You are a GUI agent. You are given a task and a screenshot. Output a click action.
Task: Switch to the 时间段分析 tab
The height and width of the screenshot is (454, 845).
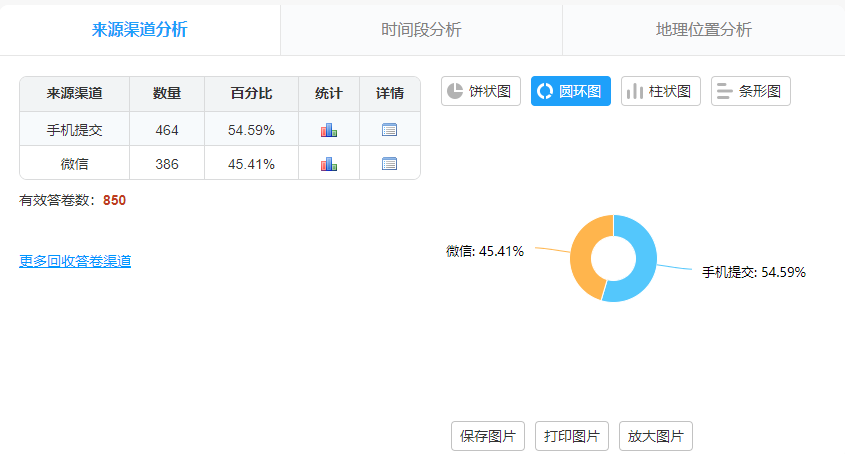[421, 29]
